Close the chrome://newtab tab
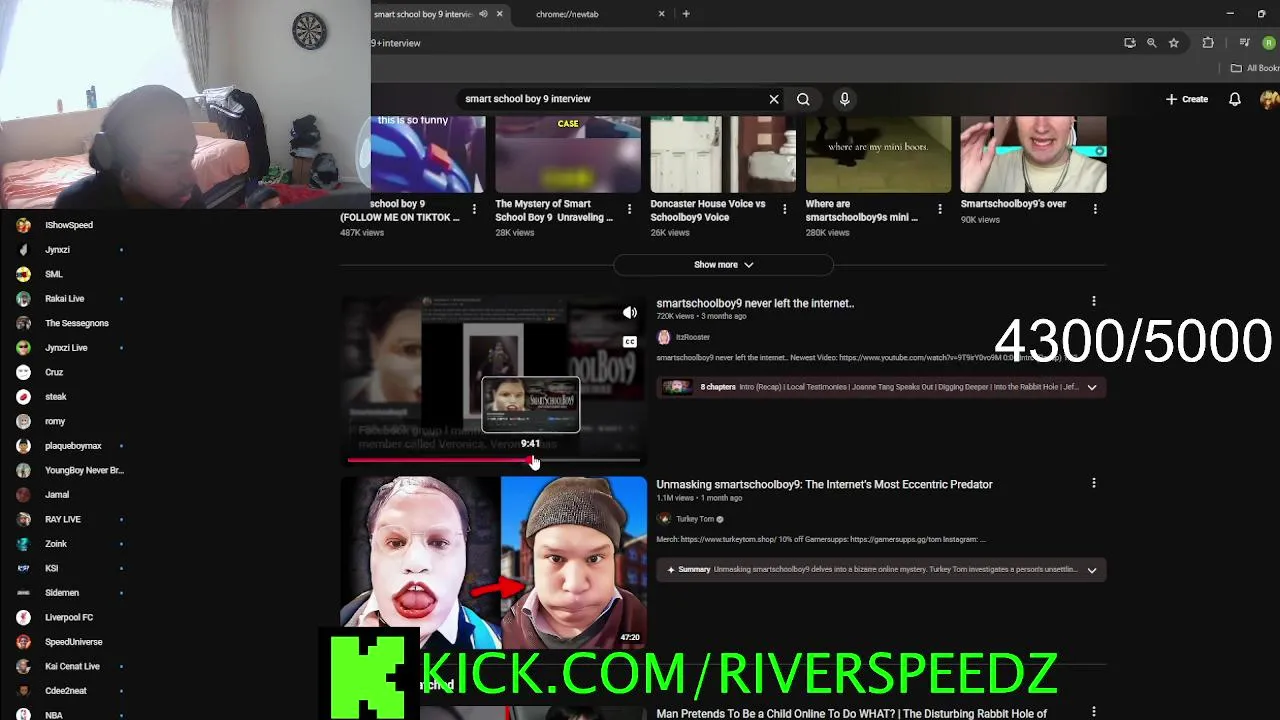1280x720 pixels. click(661, 14)
